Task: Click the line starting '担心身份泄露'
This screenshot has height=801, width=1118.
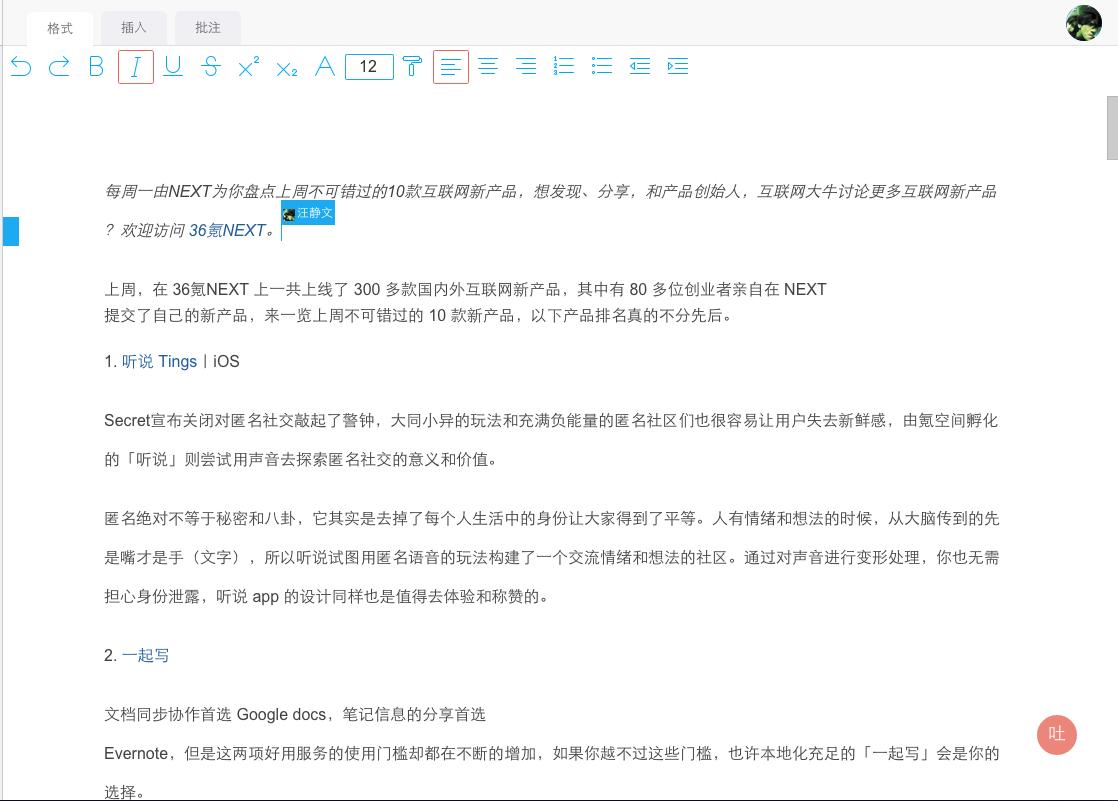Action: [327, 596]
